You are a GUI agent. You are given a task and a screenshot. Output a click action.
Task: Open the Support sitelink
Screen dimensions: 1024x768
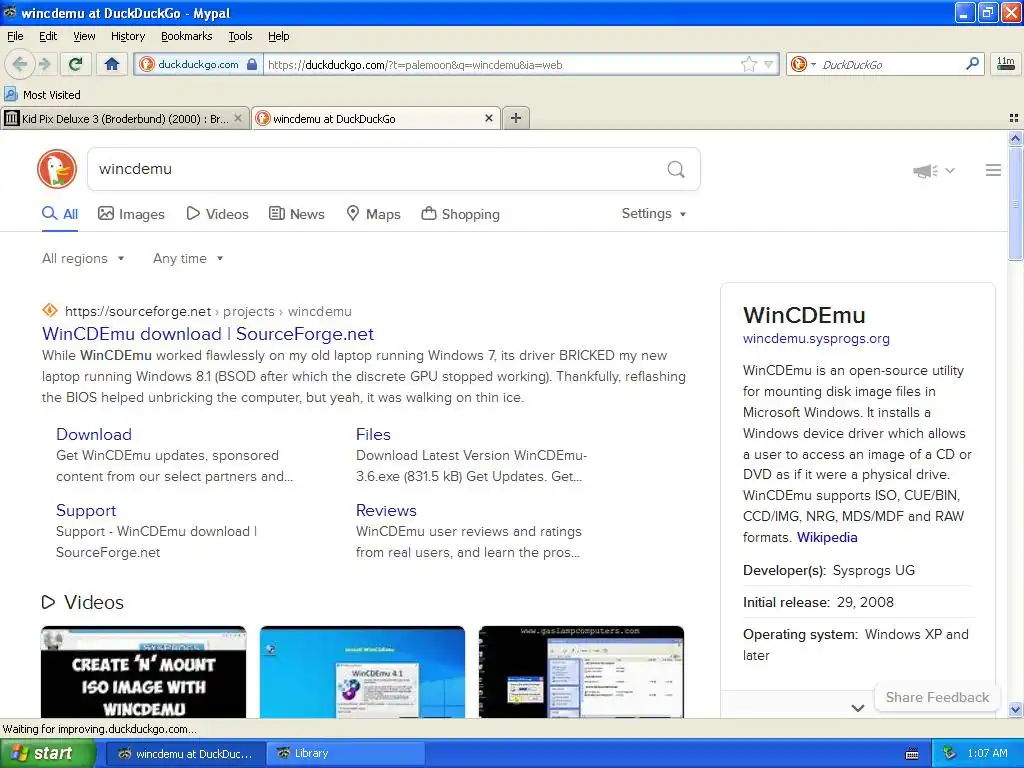tap(86, 511)
